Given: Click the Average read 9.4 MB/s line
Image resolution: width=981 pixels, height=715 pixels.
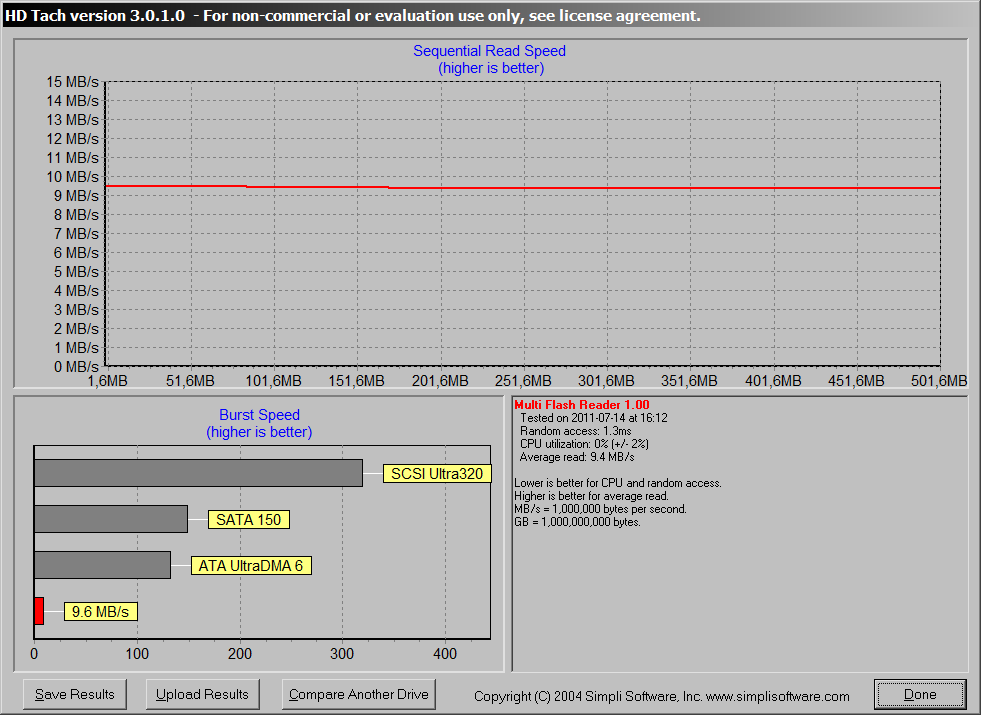Looking at the screenshot, I should coord(575,457).
